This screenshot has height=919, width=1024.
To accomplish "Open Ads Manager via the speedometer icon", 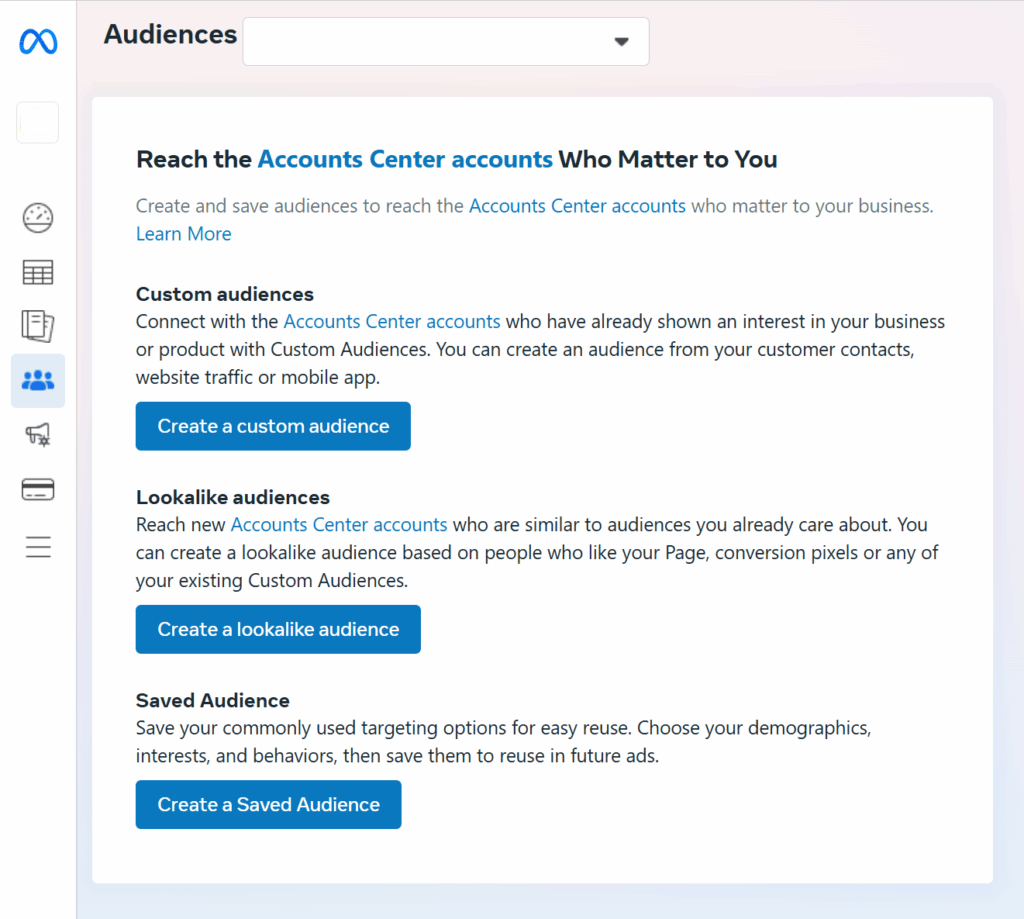I will [37, 217].
